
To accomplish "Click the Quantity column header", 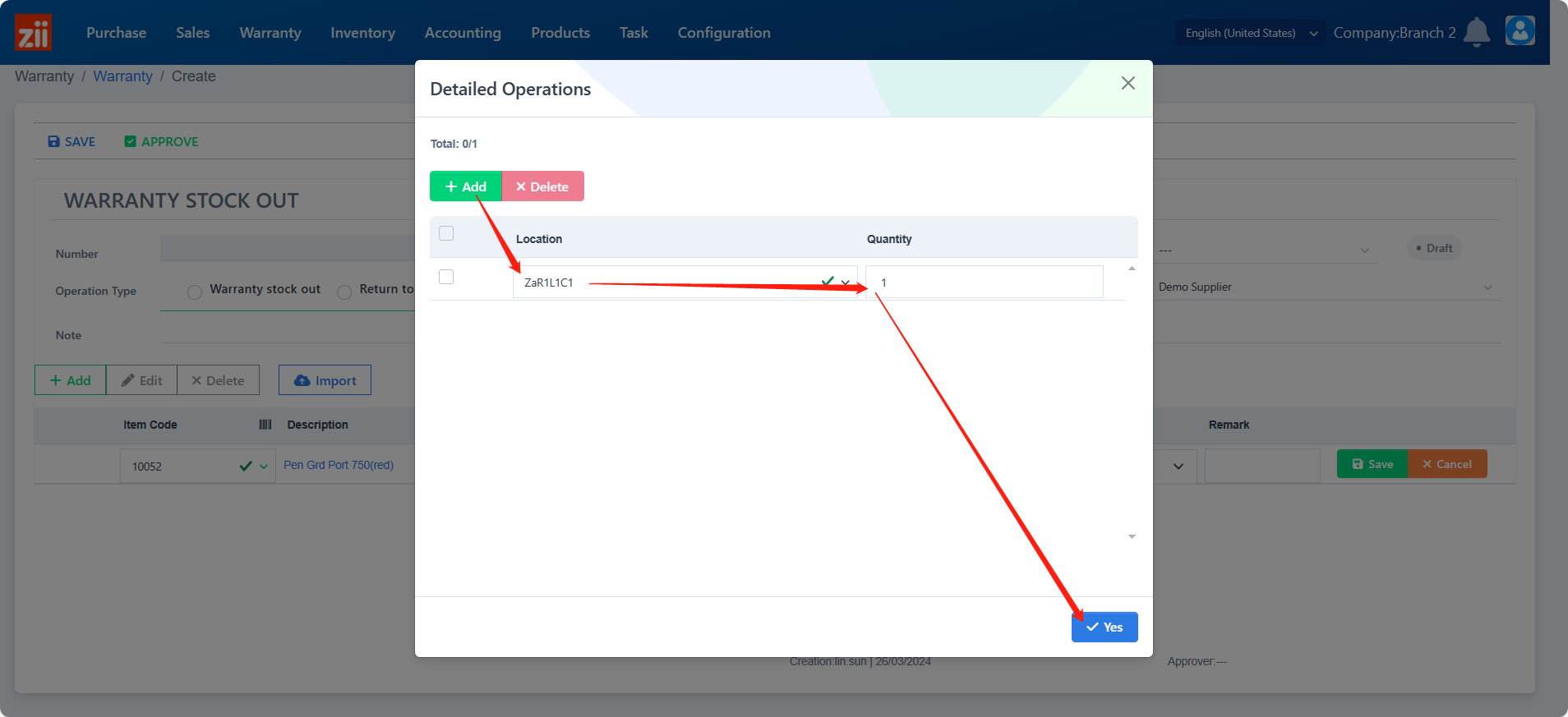I will [x=889, y=239].
